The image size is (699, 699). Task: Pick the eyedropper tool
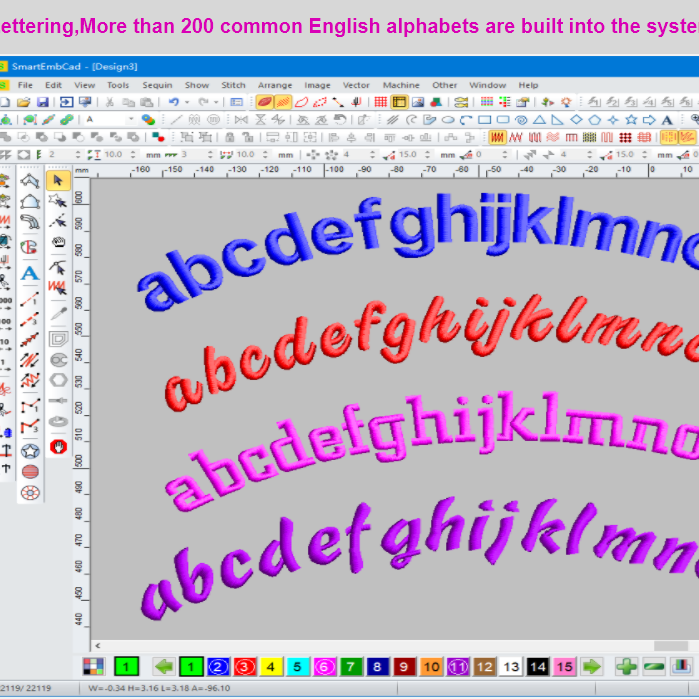click(x=58, y=314)
